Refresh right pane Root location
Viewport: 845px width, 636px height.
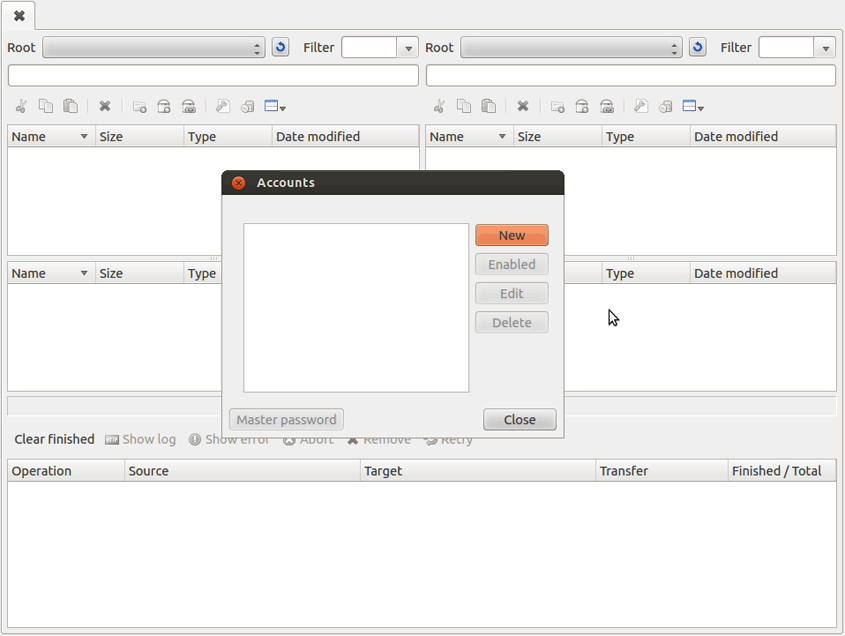697,47
